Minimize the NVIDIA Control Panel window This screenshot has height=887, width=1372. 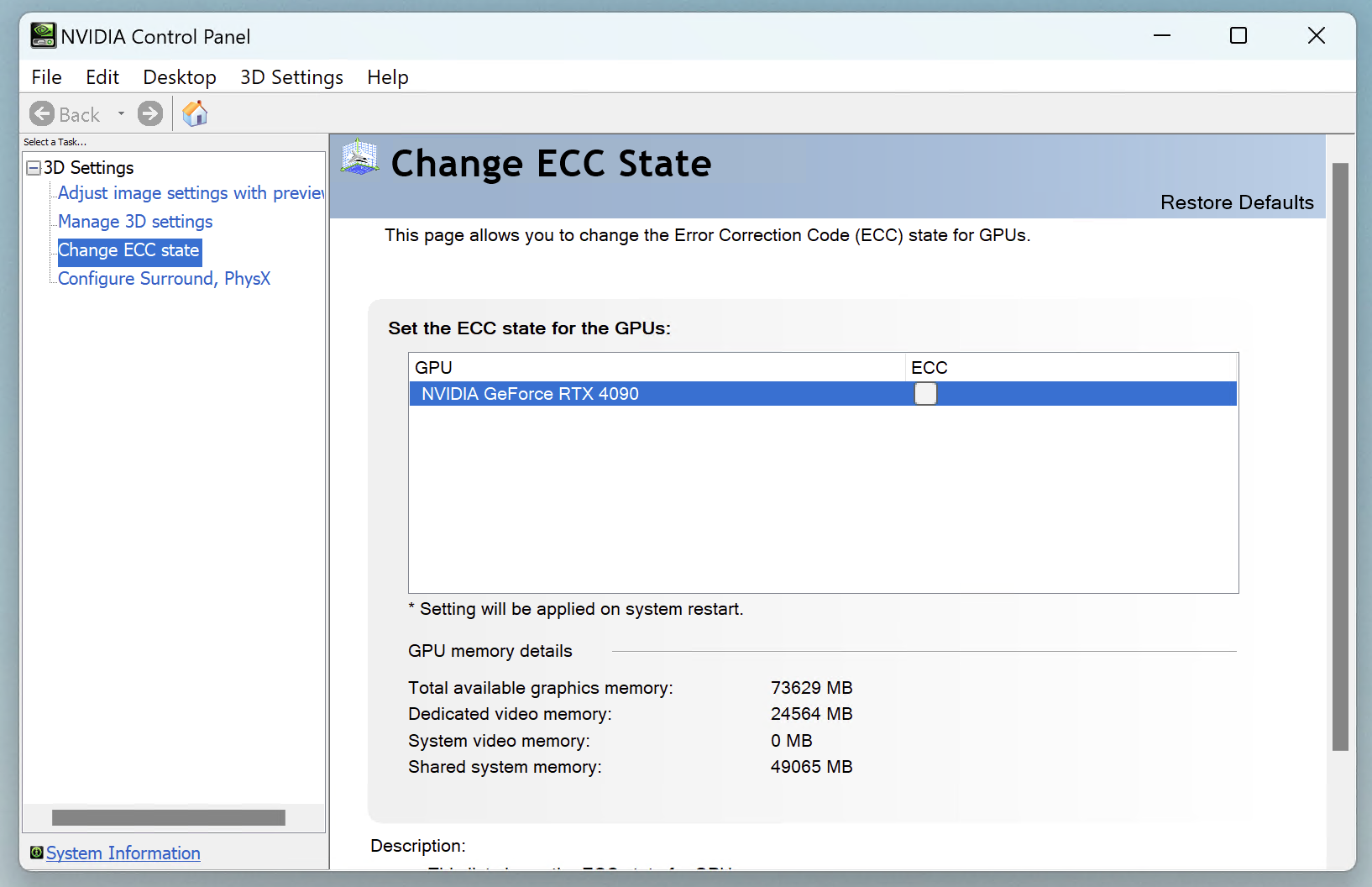[x=1162, y=35]
